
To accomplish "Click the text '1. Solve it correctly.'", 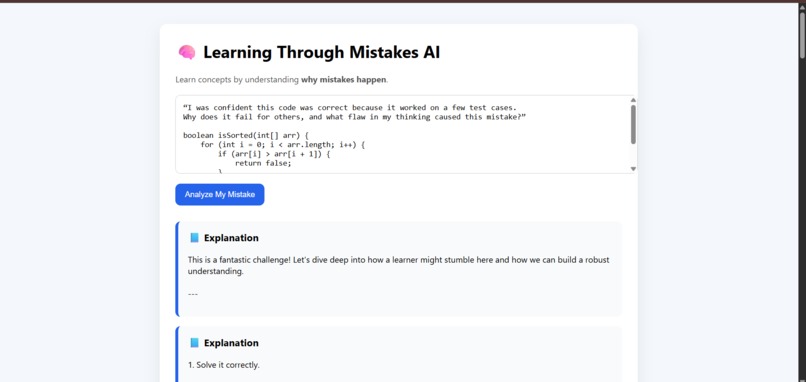I will (x=224, y=365).
